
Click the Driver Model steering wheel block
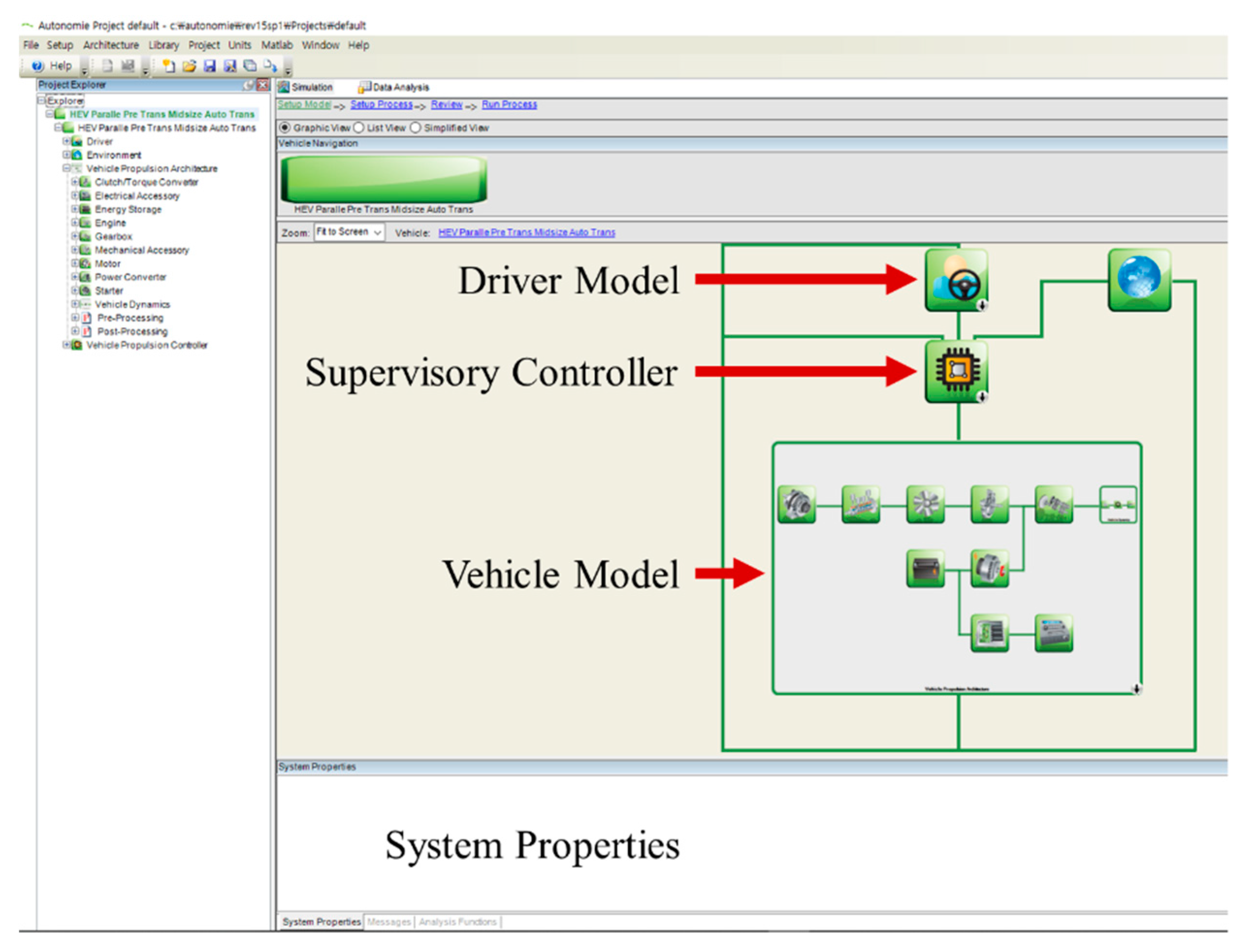(x=957, y=280)
